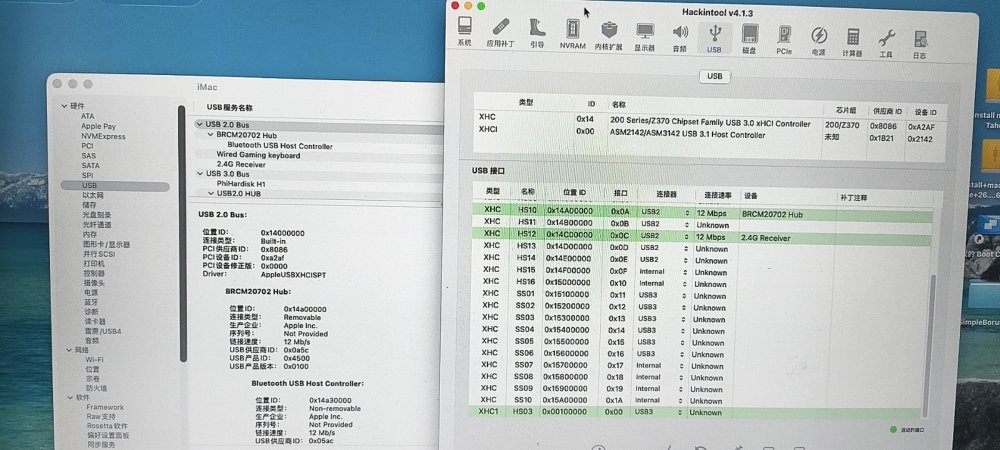
Task: Open the 电源 power icon in Hackintool
Action: (x=818, y=40)
